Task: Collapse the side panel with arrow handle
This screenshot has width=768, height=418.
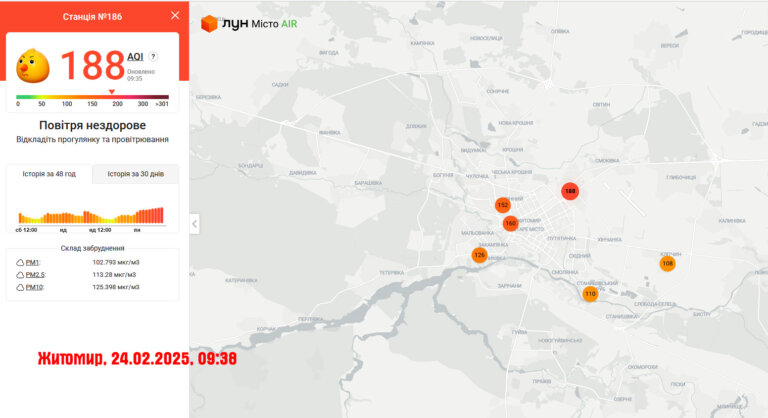Action: [x=194, y=224]
